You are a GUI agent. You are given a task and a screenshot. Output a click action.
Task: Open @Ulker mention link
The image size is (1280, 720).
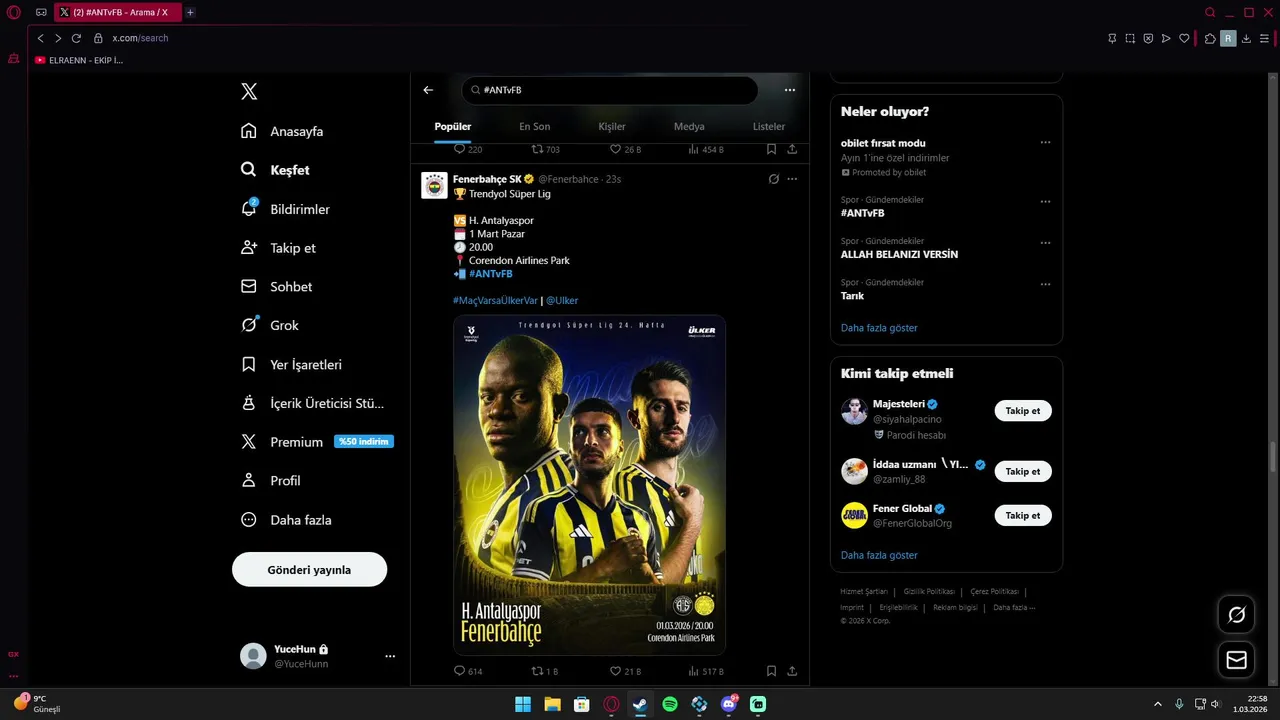point(562,301)
